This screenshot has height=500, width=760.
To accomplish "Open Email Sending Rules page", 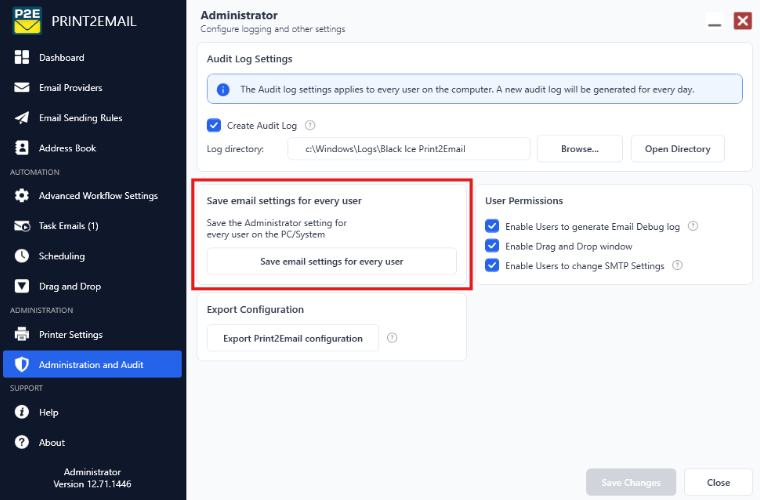I will (80, 118).
